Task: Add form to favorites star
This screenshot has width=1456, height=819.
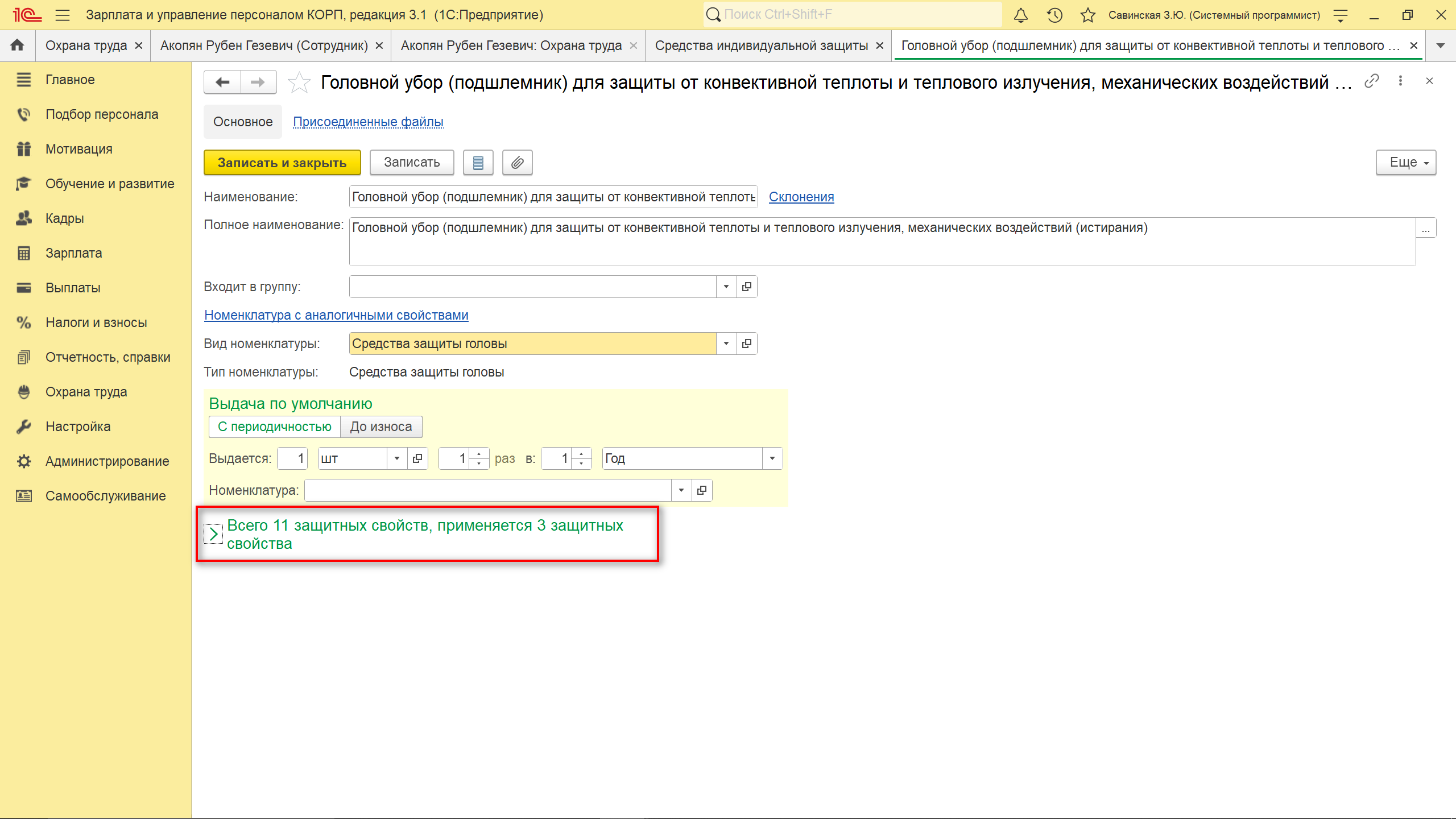Action: 299,83
